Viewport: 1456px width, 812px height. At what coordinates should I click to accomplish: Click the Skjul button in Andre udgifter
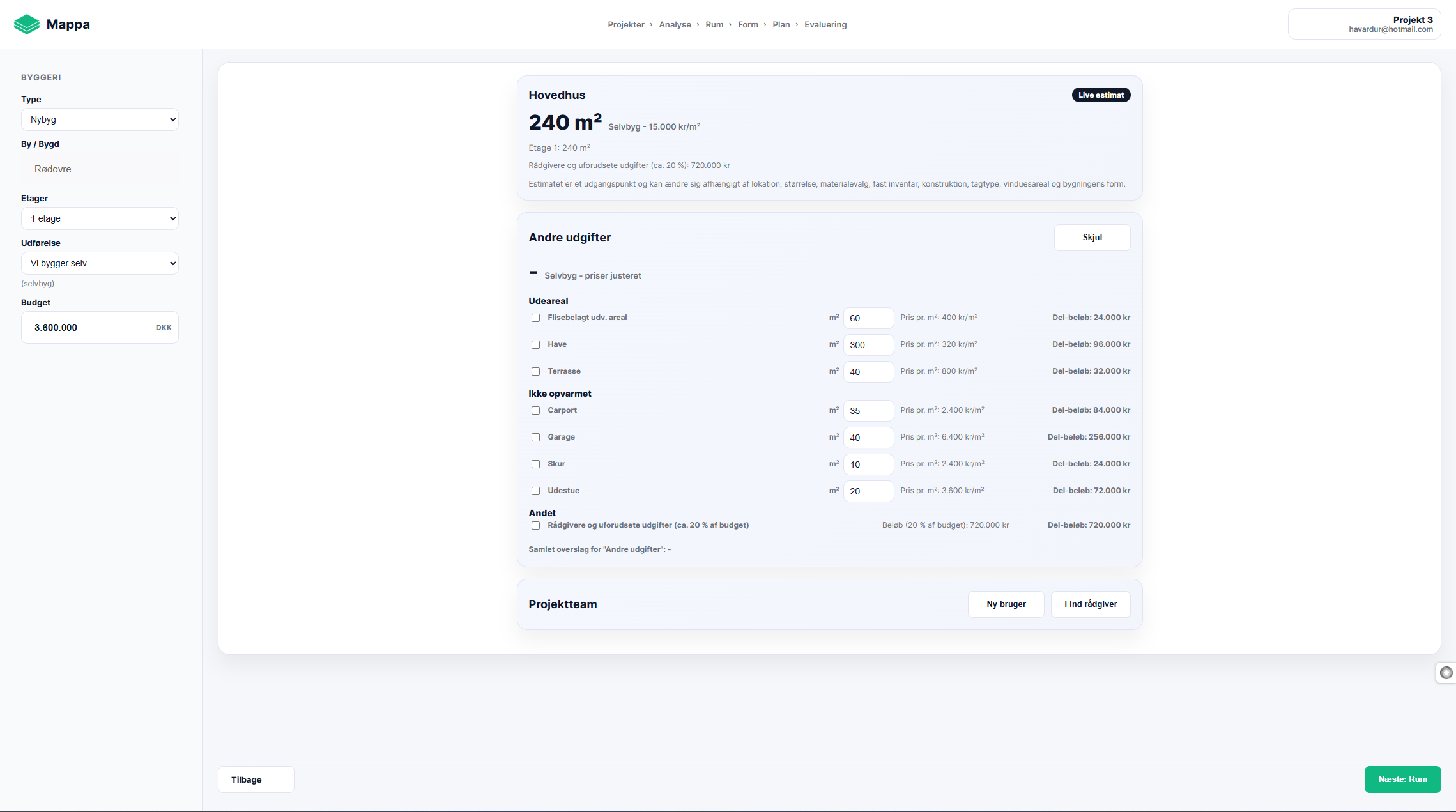(x=1091, y=238)
